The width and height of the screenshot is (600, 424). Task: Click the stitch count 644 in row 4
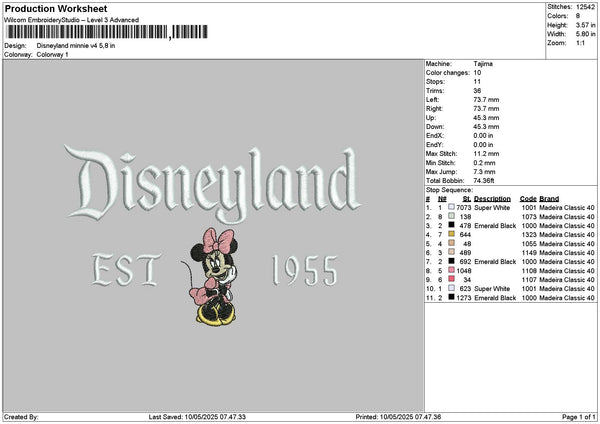pyautogui.click(x=465, y=235)
